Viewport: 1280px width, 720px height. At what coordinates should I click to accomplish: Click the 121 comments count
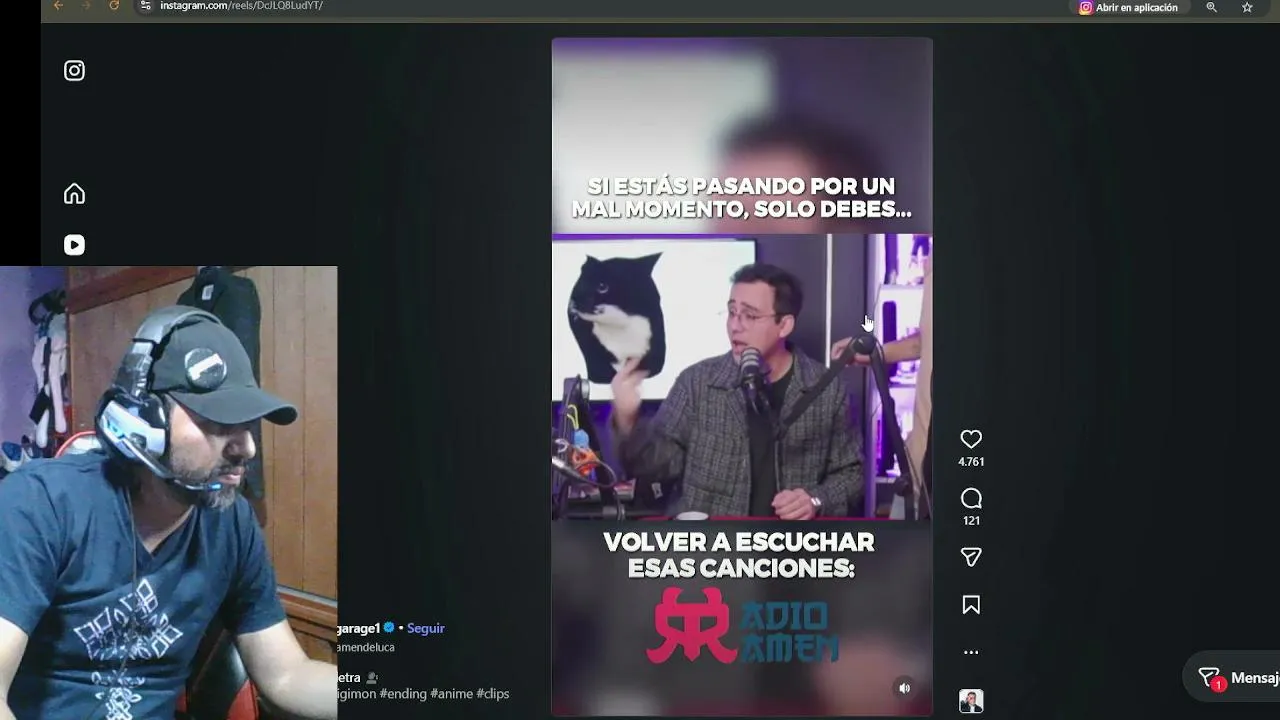(971, 521)
